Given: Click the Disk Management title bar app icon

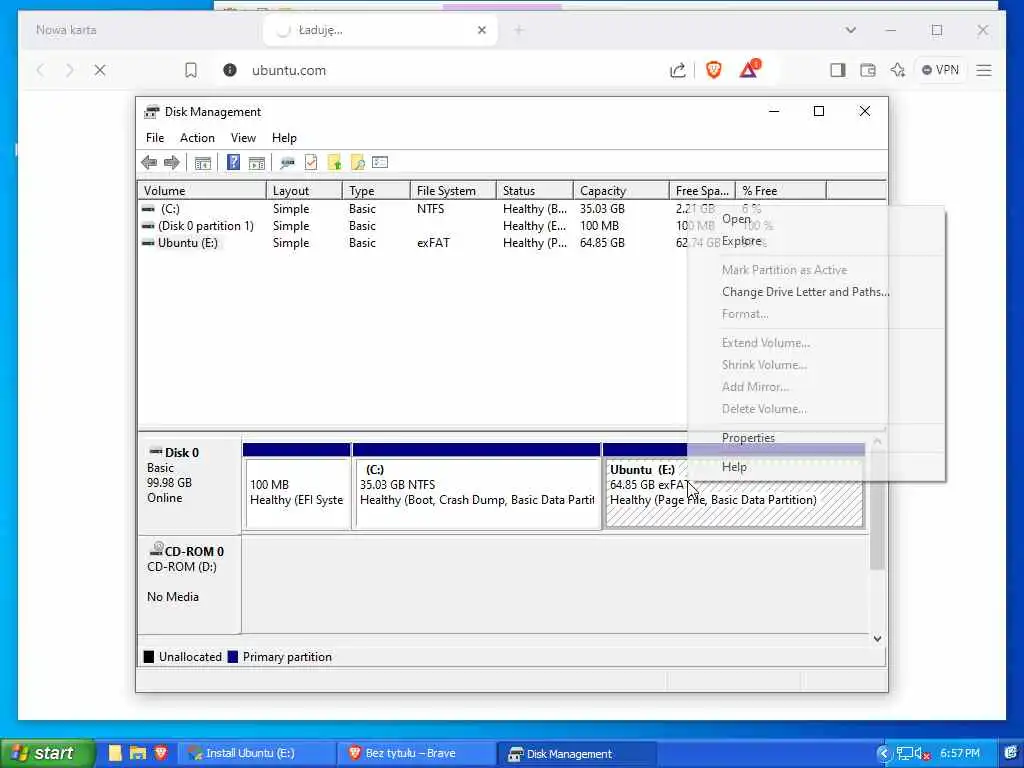Looking at the screenshot, I should pos(152,112).
